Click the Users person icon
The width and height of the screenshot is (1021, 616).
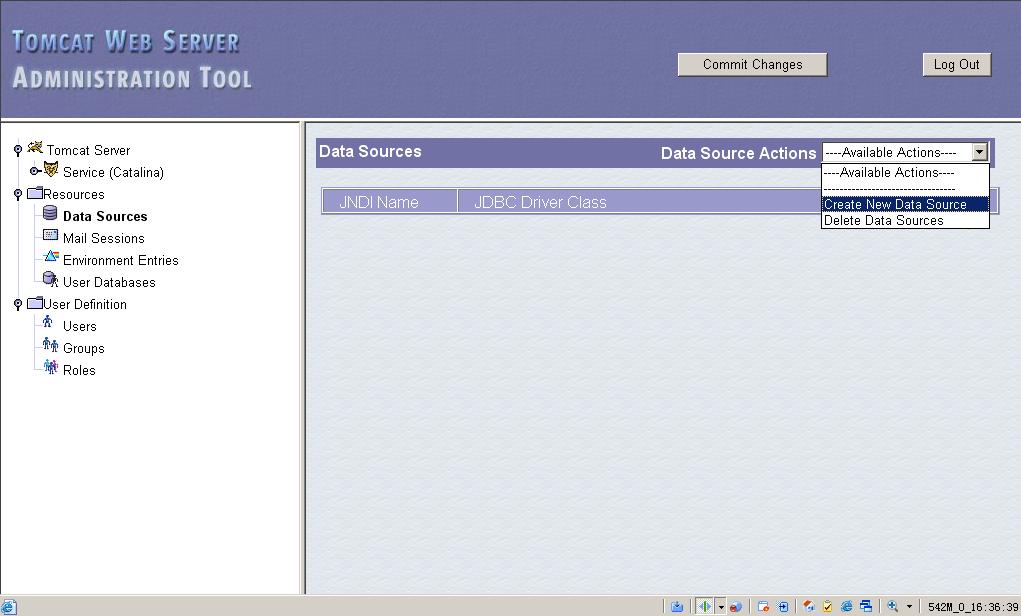[x=48, y=322]
